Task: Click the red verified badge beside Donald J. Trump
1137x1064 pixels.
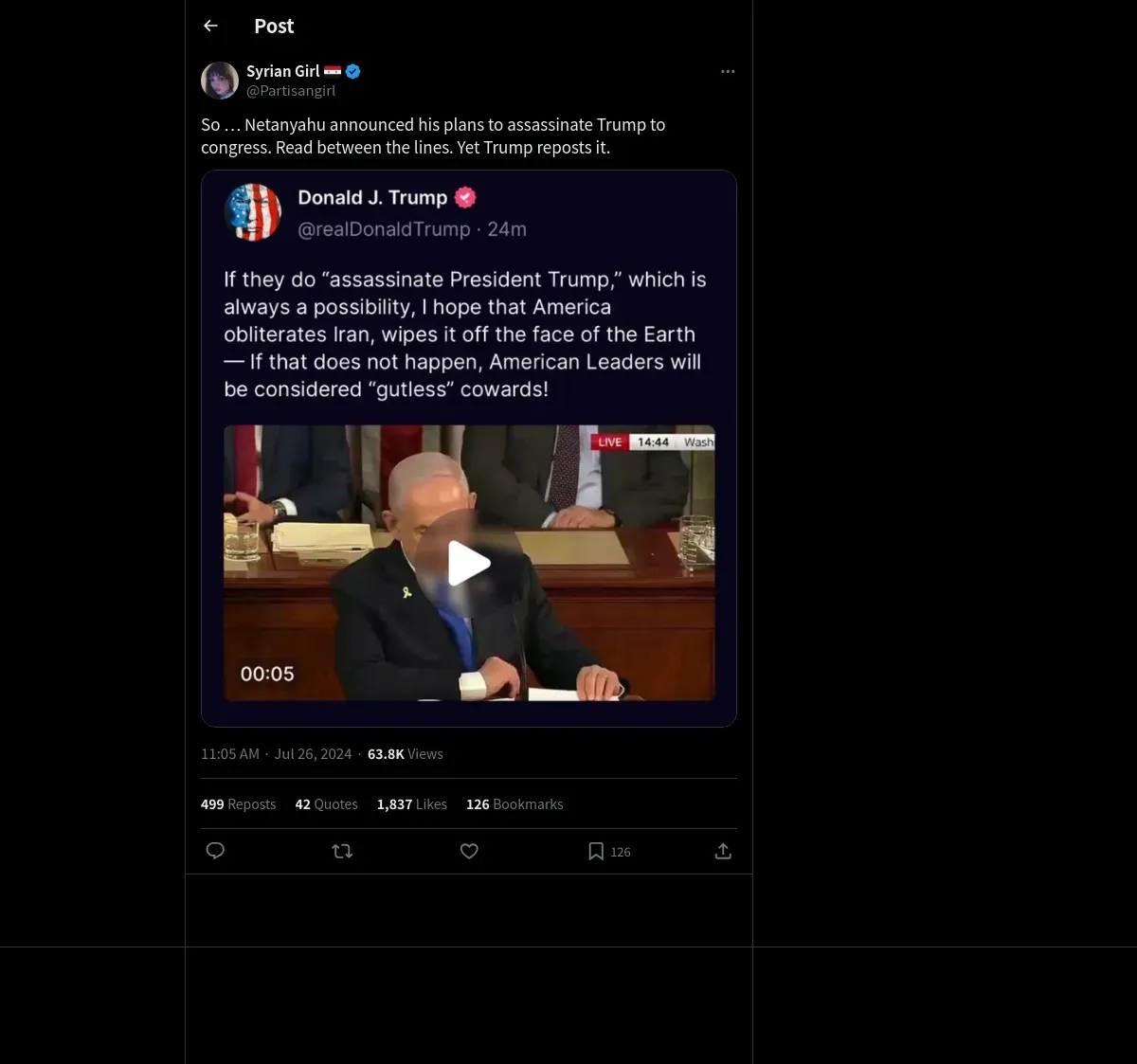Action: point(465,197)
